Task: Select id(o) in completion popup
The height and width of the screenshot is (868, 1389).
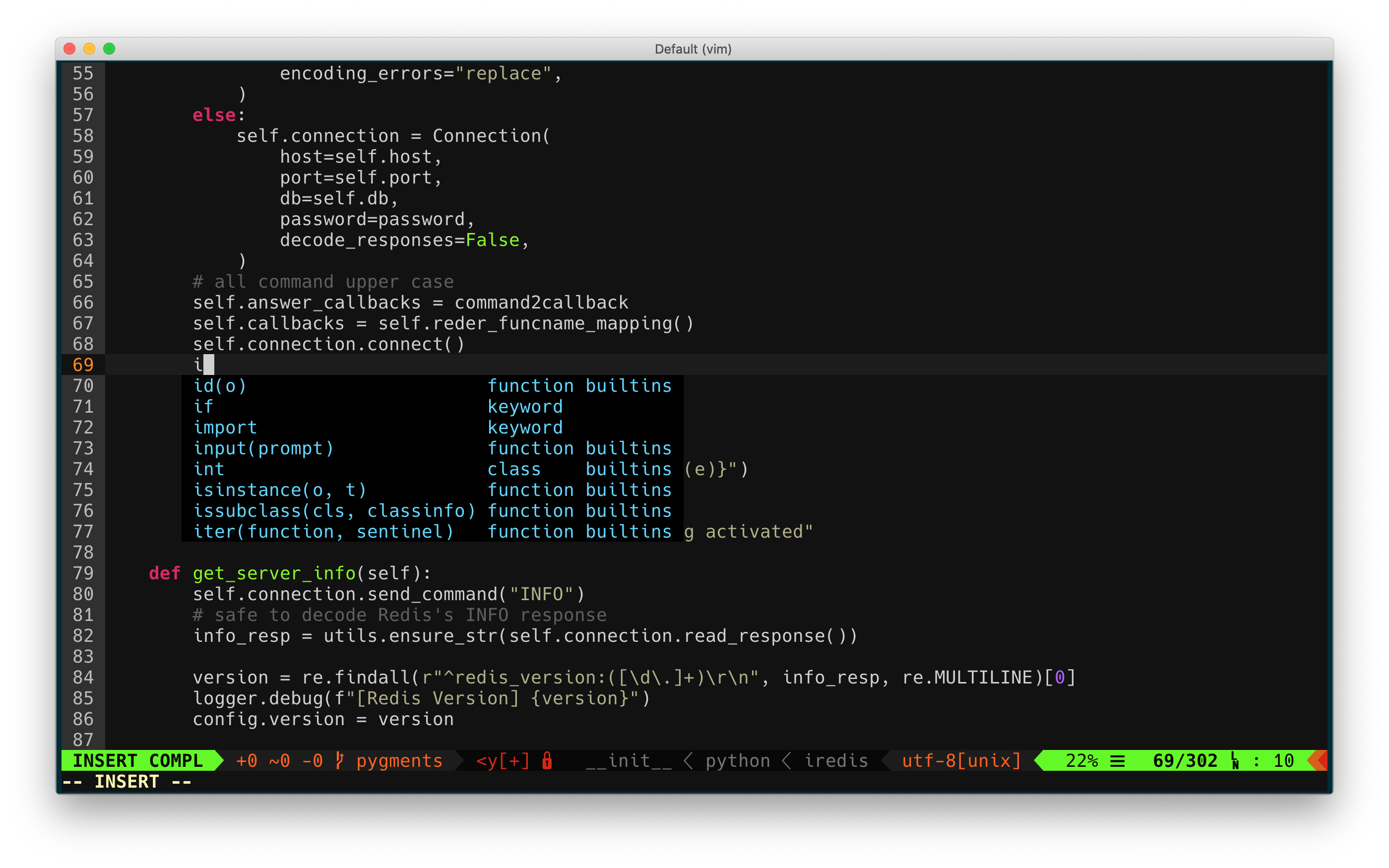Action: coord(220,386)
